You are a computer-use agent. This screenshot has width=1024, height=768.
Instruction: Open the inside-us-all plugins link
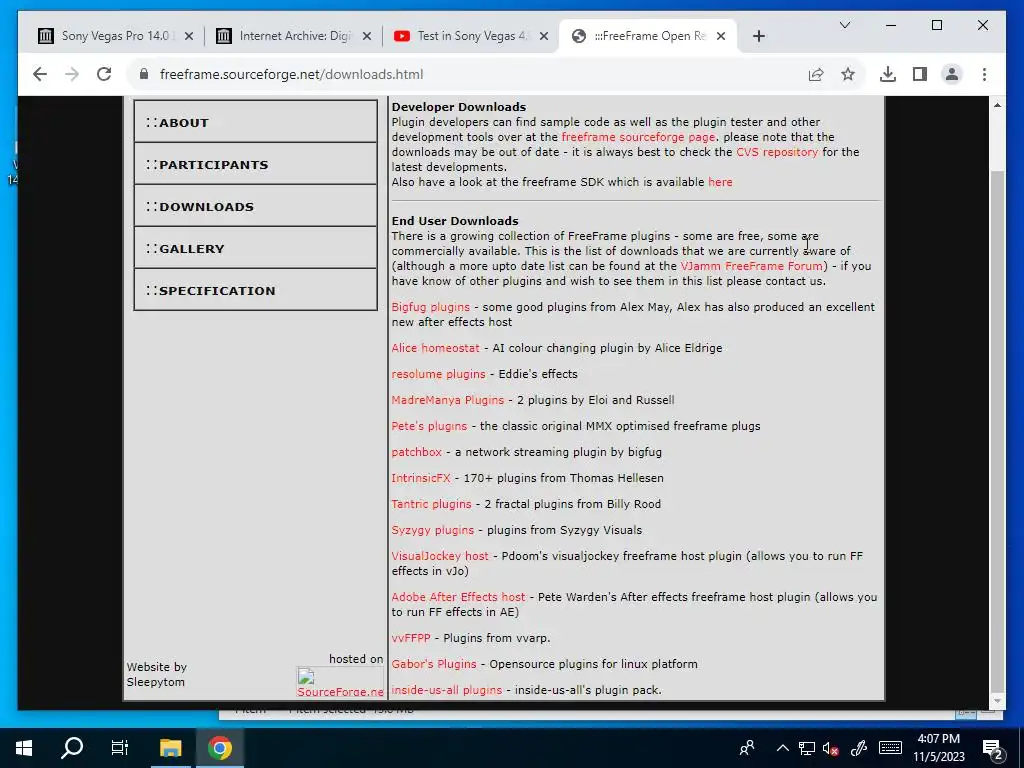tap(447, 690)
